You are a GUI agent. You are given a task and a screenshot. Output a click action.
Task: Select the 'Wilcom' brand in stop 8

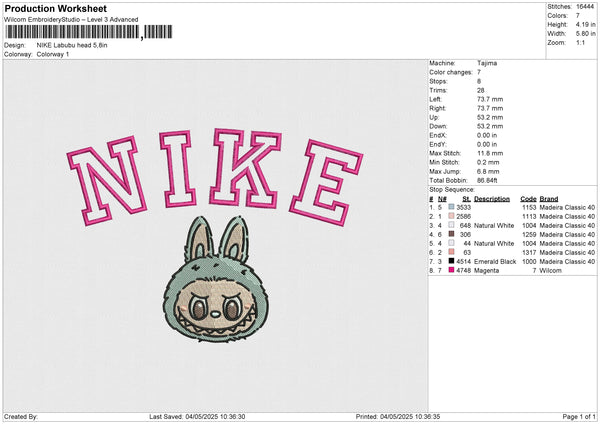tap(550, 270)
